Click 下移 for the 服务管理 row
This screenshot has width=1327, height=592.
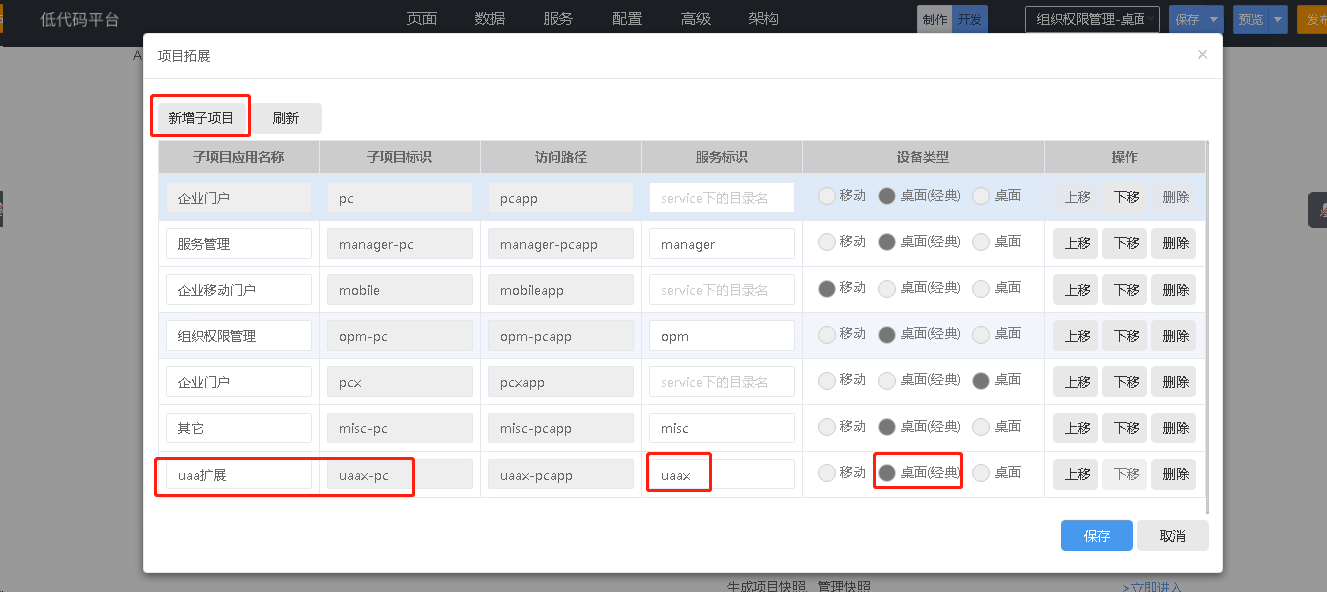point(1126,244)
